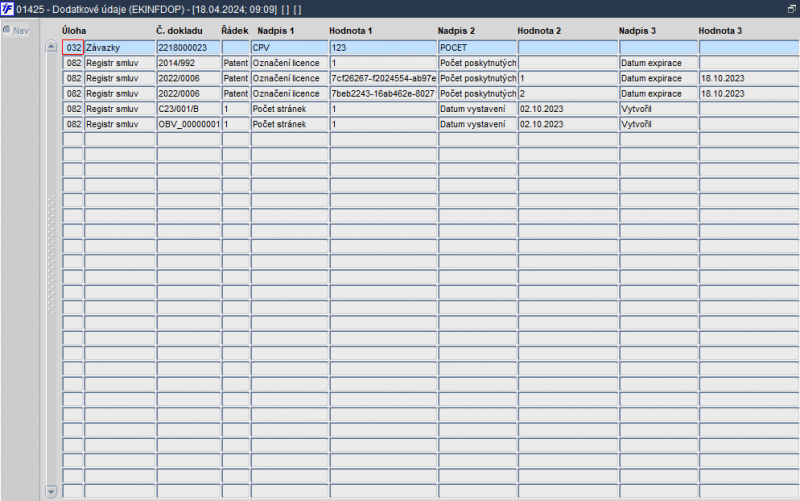Click the Hodnota 2 column header
800x501 pixels.
coord(539,31)
